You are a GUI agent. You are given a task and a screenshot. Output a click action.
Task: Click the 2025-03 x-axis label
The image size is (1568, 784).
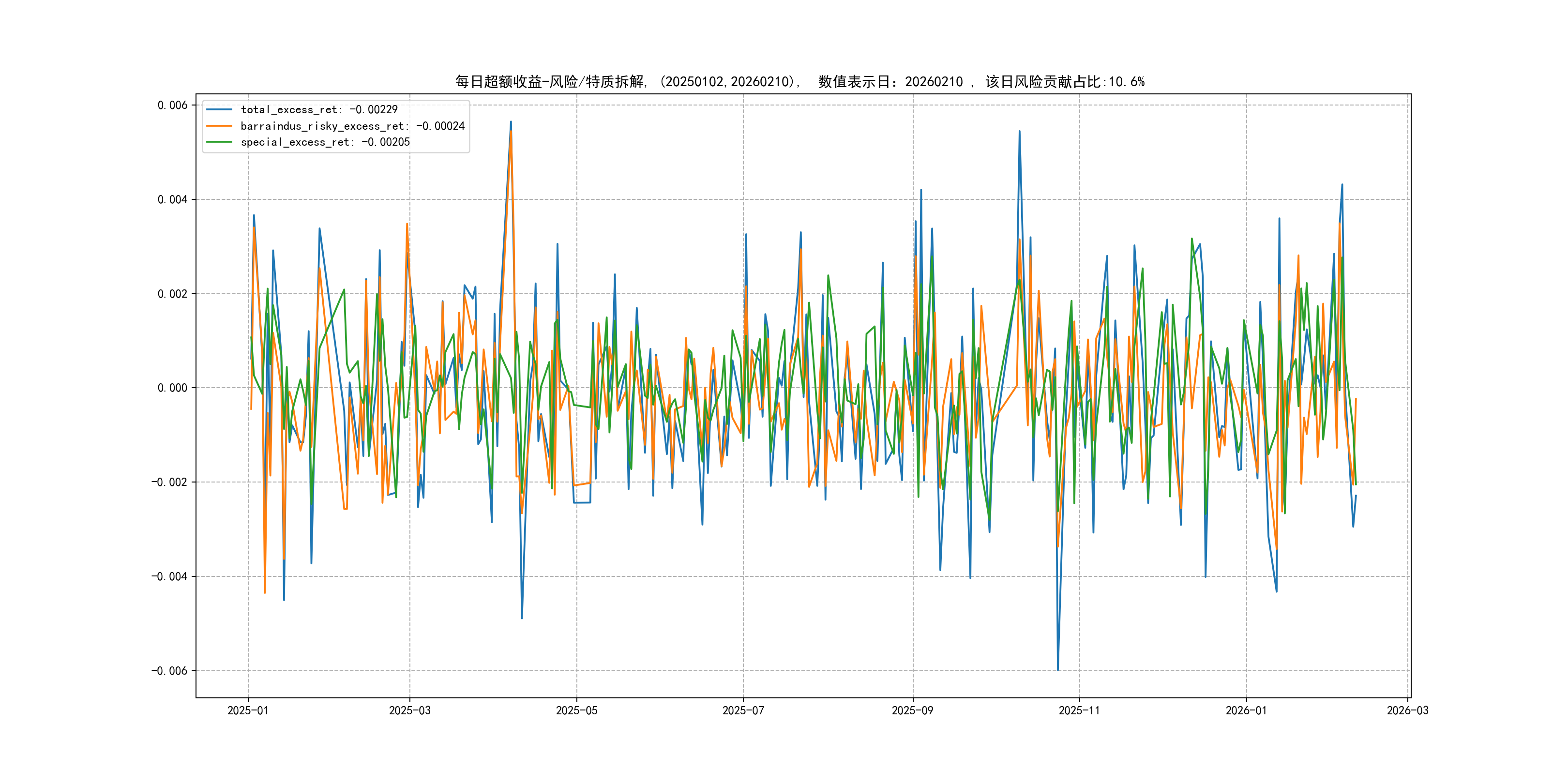(x=409, y=710)
